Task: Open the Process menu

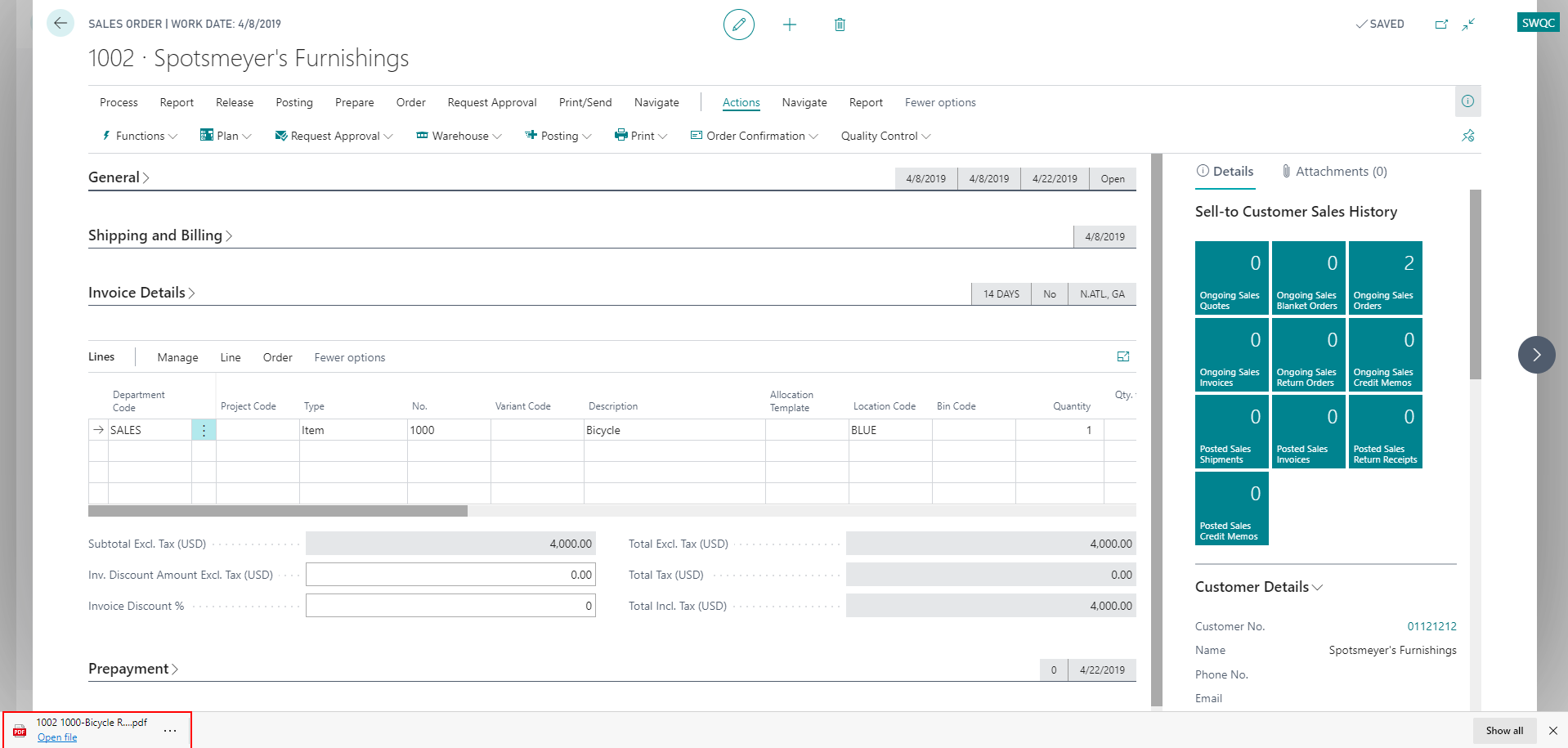Action: (x=119, y=102)
